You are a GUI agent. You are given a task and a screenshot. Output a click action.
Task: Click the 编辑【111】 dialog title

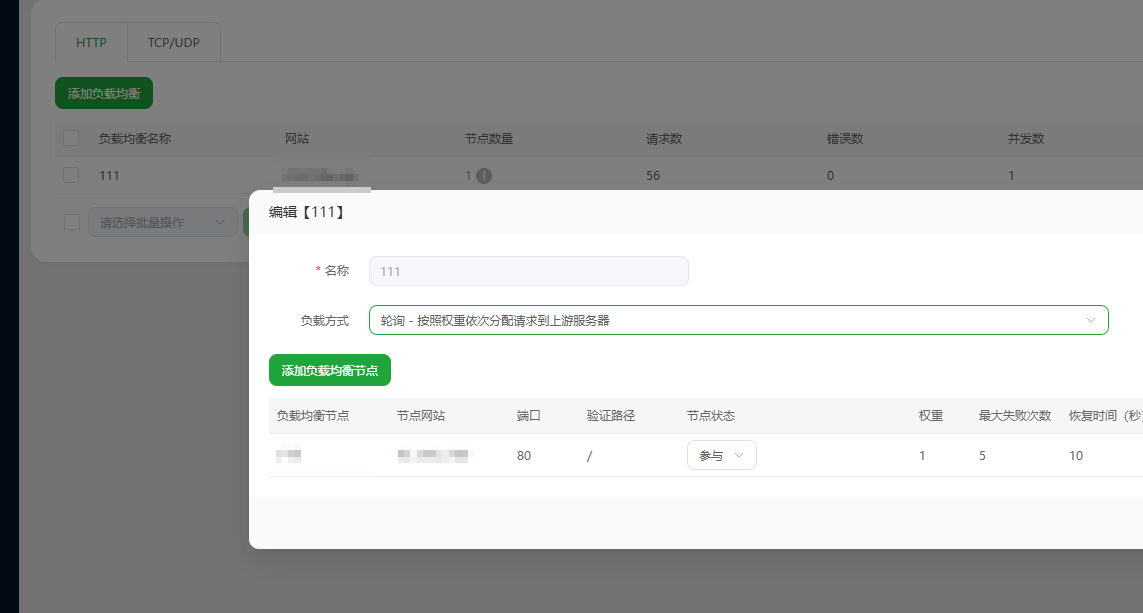click(x=307, y=212)
